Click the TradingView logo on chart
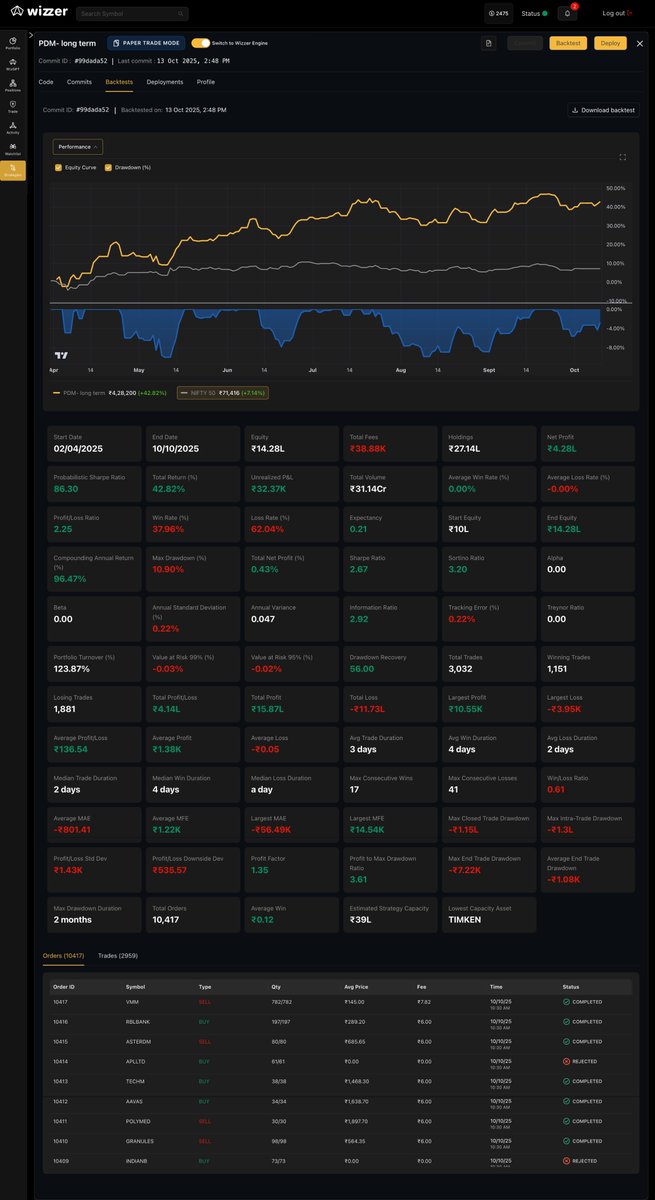Screen dimensions: 655x1200 coord(61,355)
